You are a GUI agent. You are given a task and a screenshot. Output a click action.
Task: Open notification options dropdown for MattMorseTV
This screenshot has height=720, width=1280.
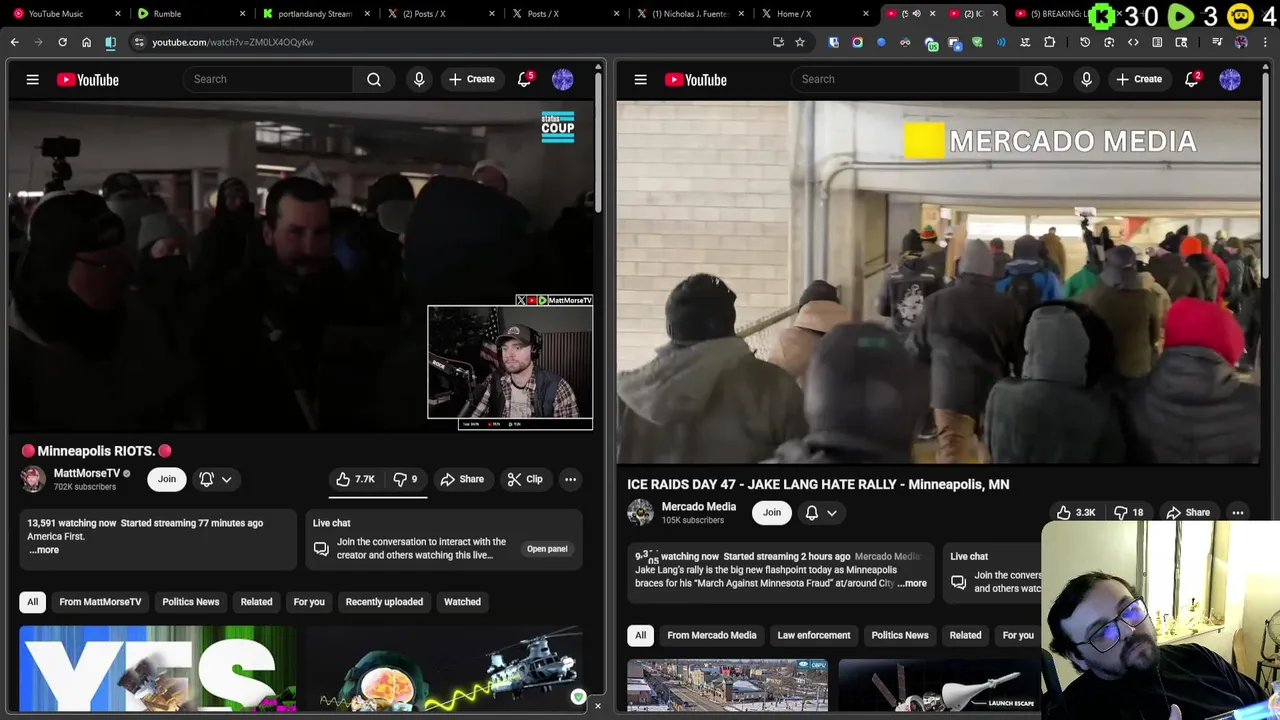coord(216,479)
